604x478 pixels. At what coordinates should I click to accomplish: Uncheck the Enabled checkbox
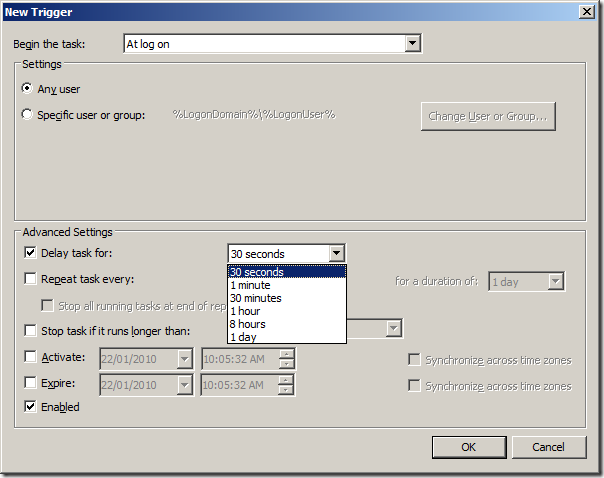click(29, 407)
